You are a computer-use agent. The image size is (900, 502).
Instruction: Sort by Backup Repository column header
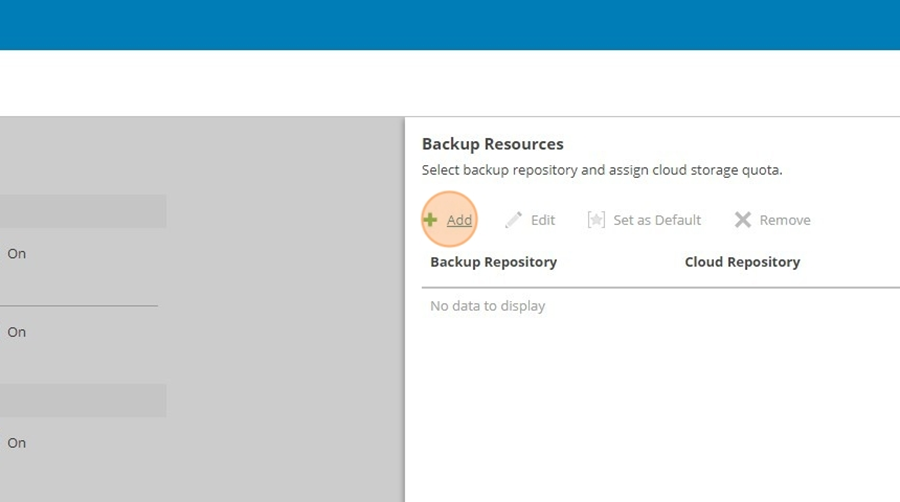493,262
